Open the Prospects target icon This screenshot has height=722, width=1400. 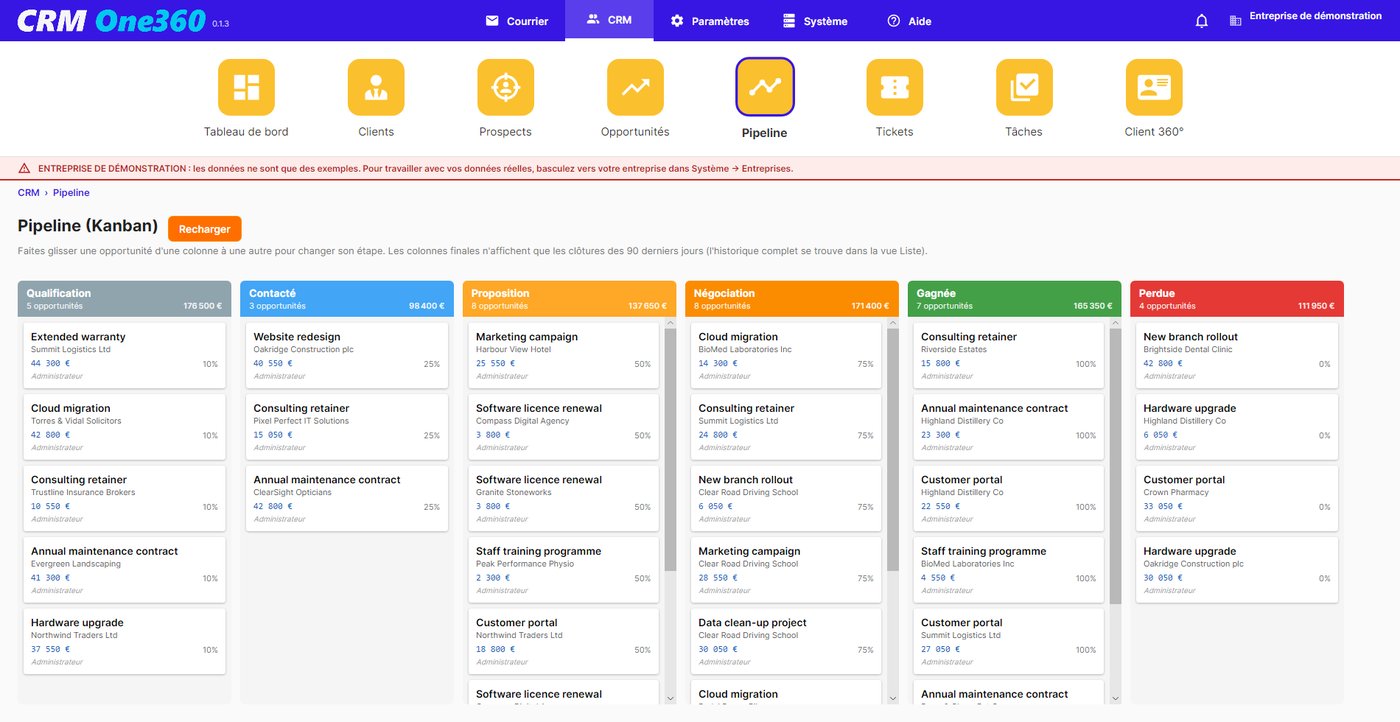(x=506, y=87)
